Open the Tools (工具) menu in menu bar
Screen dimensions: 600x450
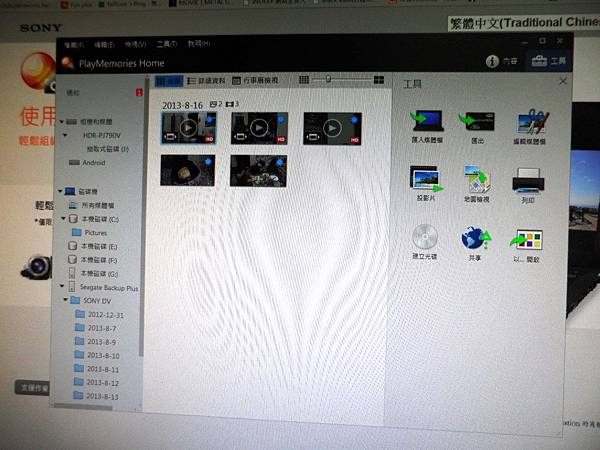click(166, 44)
